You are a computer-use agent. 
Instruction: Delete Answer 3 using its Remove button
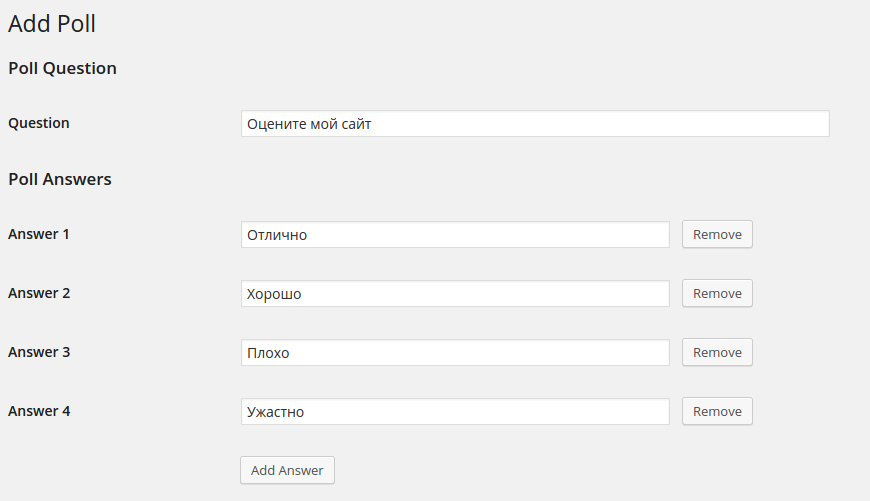pyautogui.click(x=717, y=353)
